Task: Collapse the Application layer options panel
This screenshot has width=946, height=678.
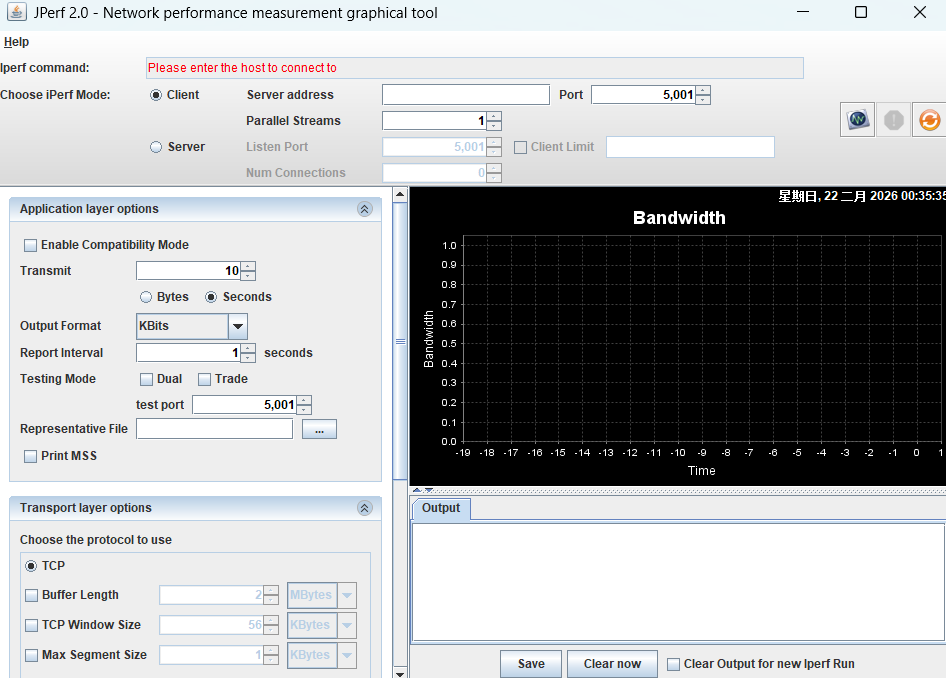Action: click(x=364, y=209)
